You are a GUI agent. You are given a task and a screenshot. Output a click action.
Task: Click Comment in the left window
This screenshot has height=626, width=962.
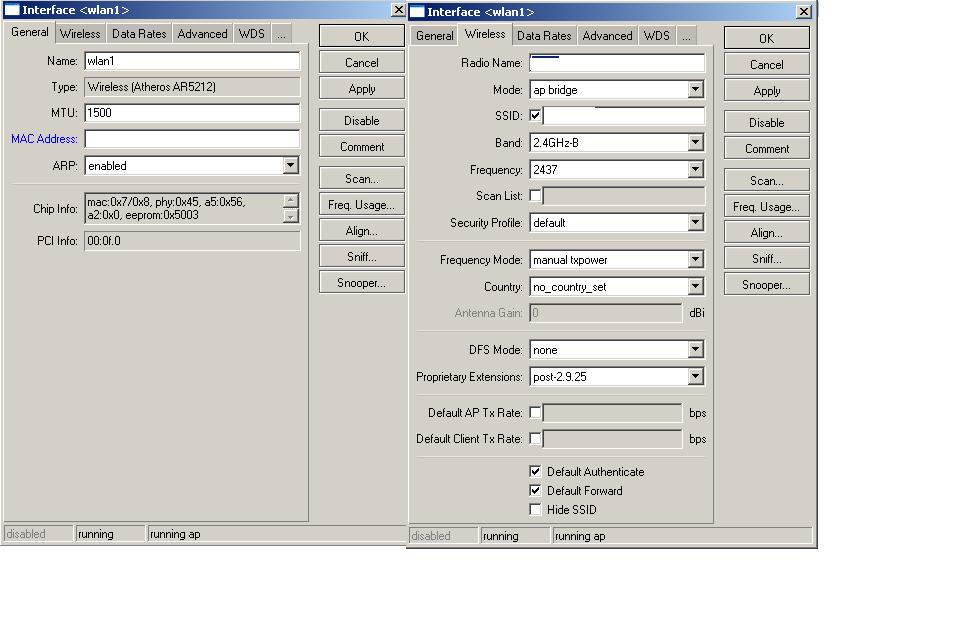pos(361,147)
